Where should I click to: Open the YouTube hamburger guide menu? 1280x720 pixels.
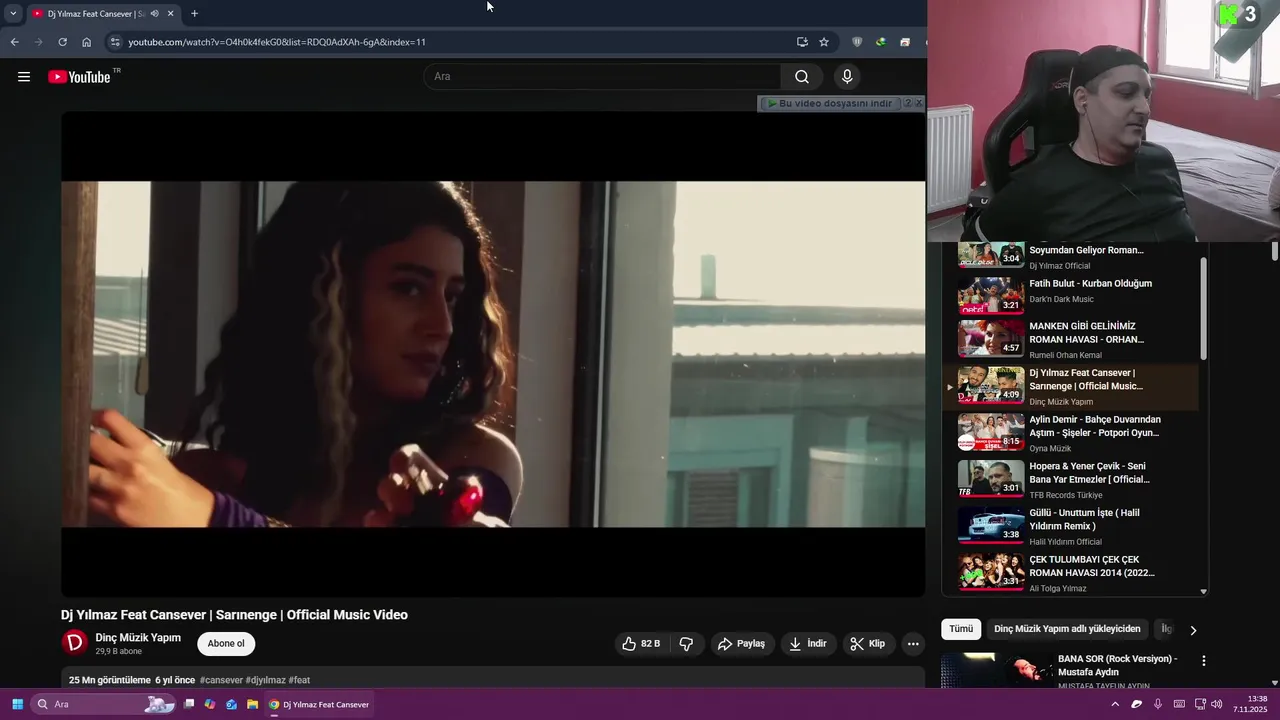(x=24, y=77)
